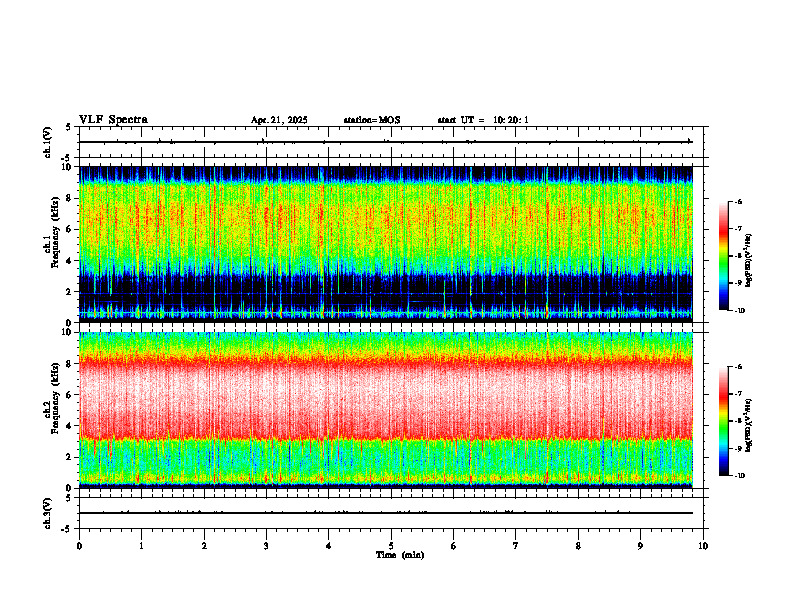792x612 pixels.
Task: Click time axis tick label "9"
Action: pos(640,546)
